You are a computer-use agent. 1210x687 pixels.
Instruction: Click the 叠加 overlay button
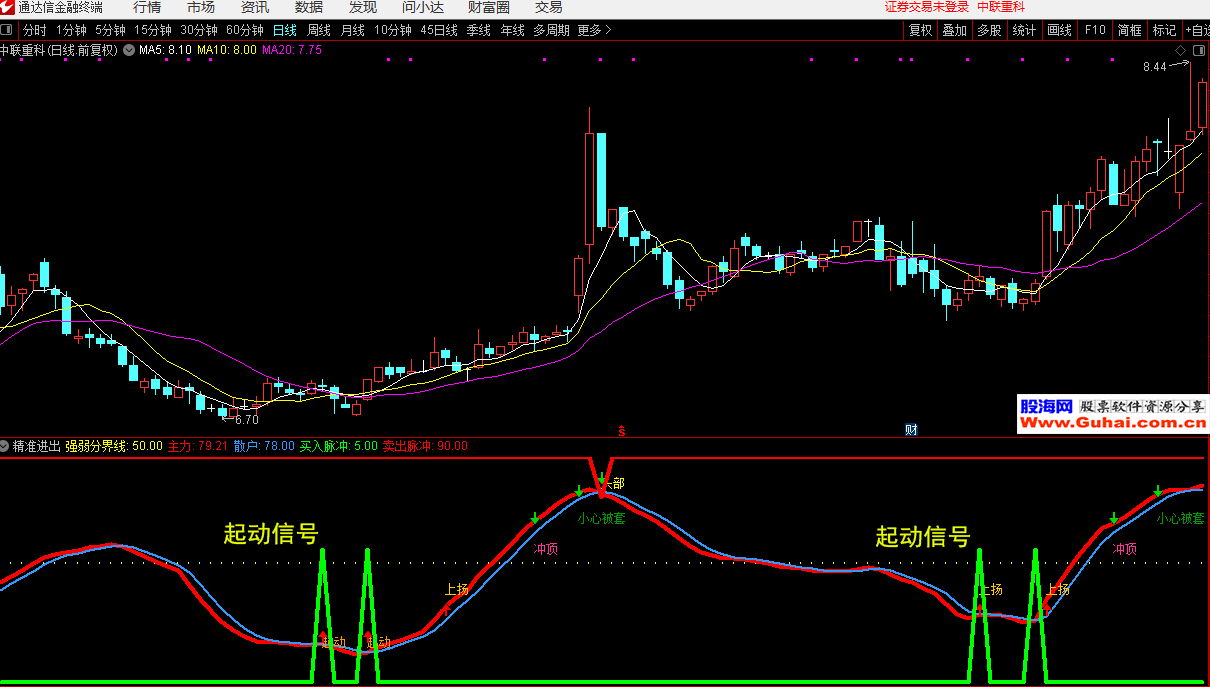[x=954, y=30]
